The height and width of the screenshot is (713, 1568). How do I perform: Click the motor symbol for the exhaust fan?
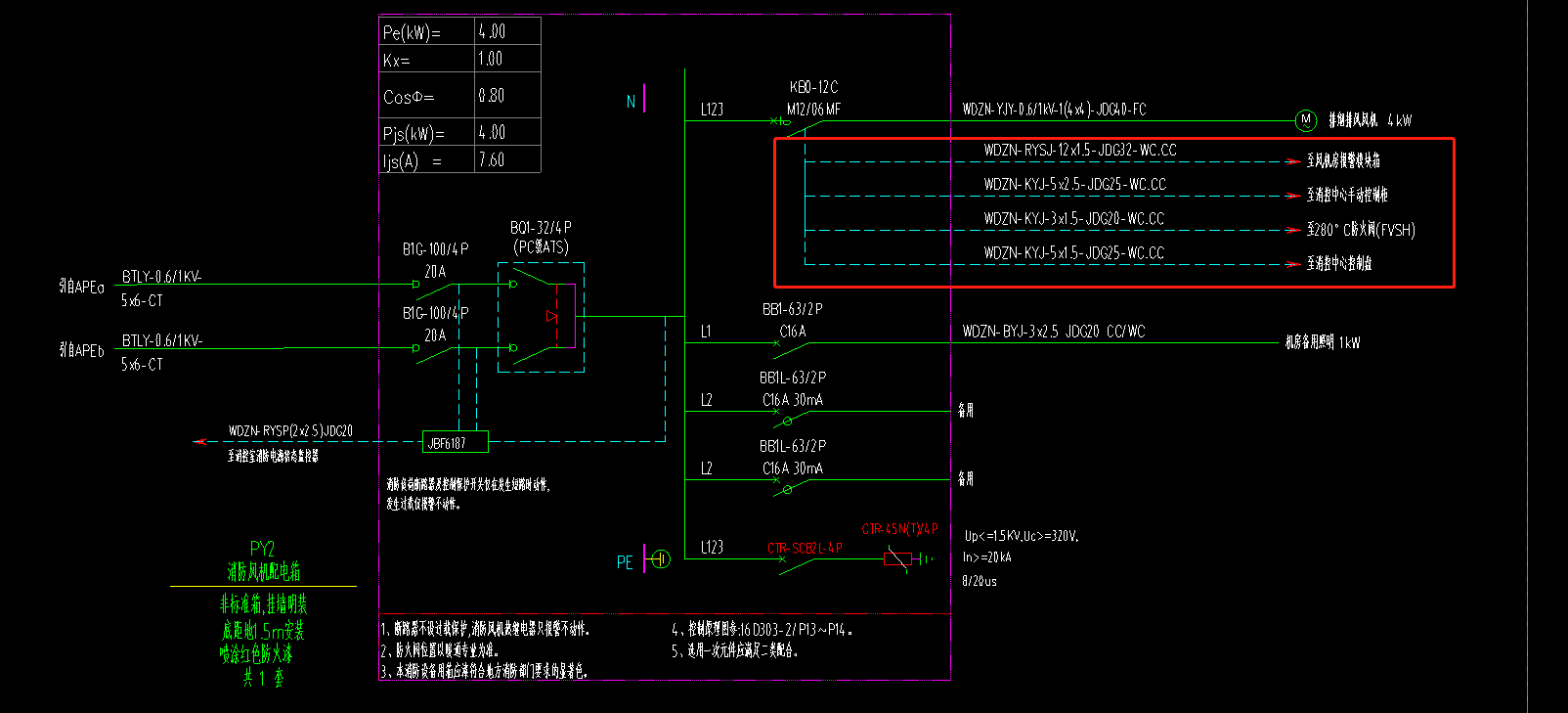(1305, 120)
